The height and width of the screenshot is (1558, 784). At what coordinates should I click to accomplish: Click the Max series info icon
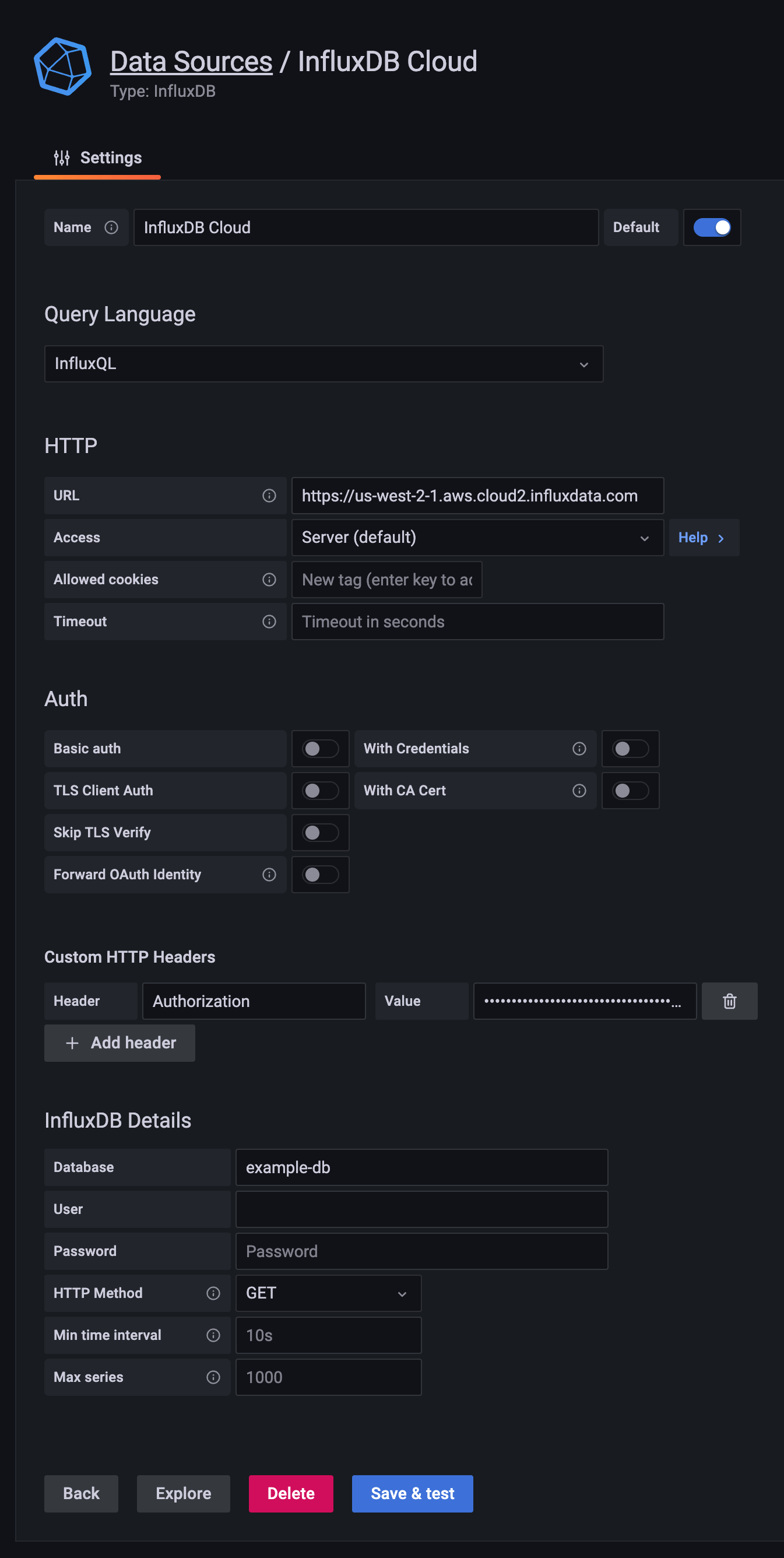pyautogui.click(x=213, y=1377)
